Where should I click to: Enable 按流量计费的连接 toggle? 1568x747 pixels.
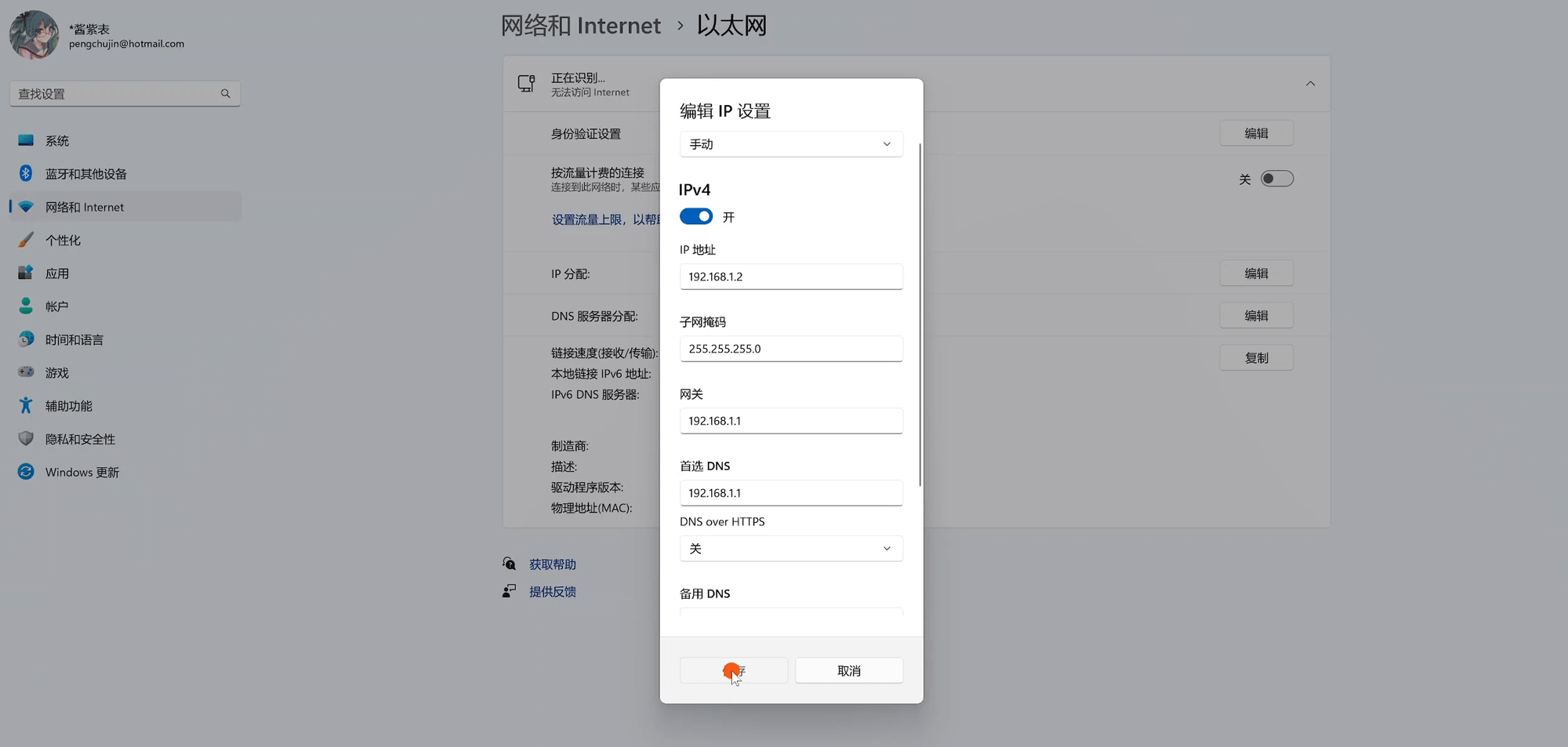1276,179
